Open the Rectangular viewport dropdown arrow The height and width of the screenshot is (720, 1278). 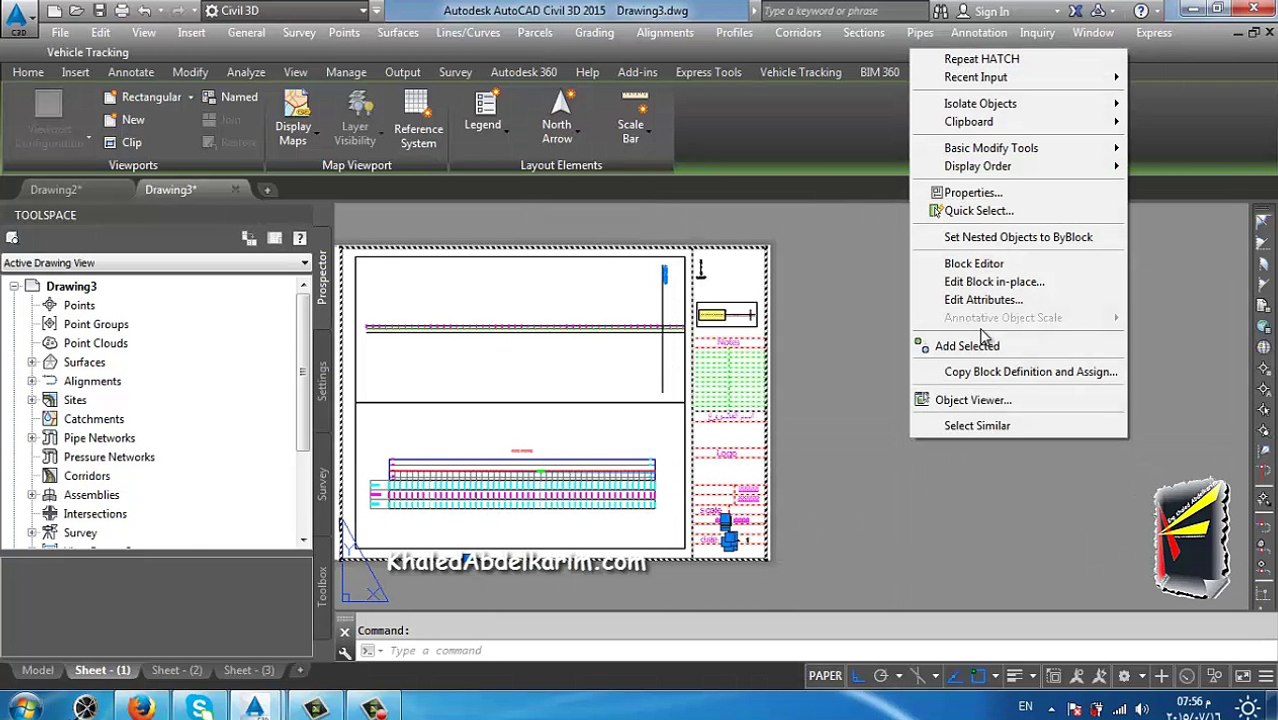189,98
